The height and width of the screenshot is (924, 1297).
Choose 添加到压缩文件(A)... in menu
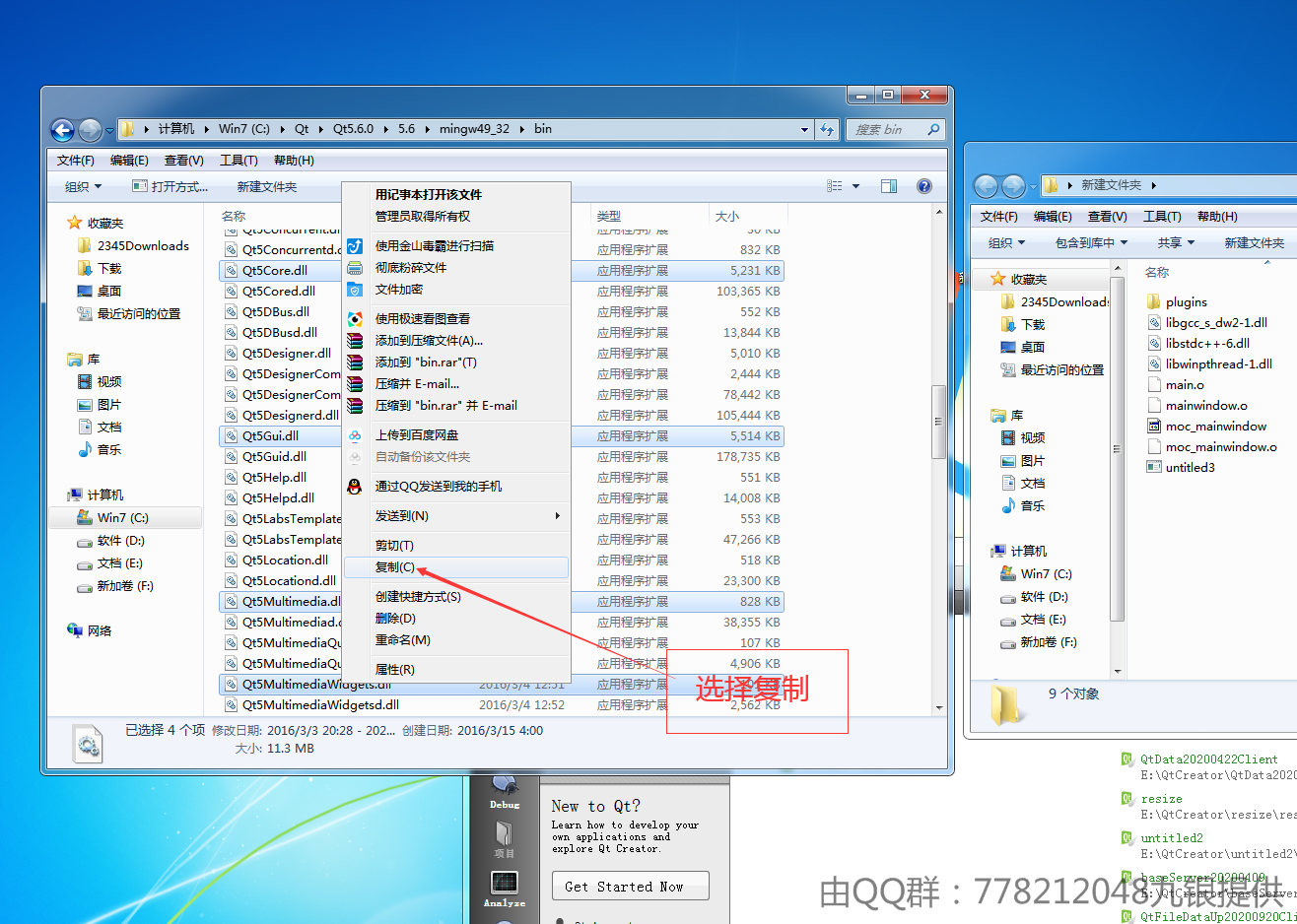(456, 341)
